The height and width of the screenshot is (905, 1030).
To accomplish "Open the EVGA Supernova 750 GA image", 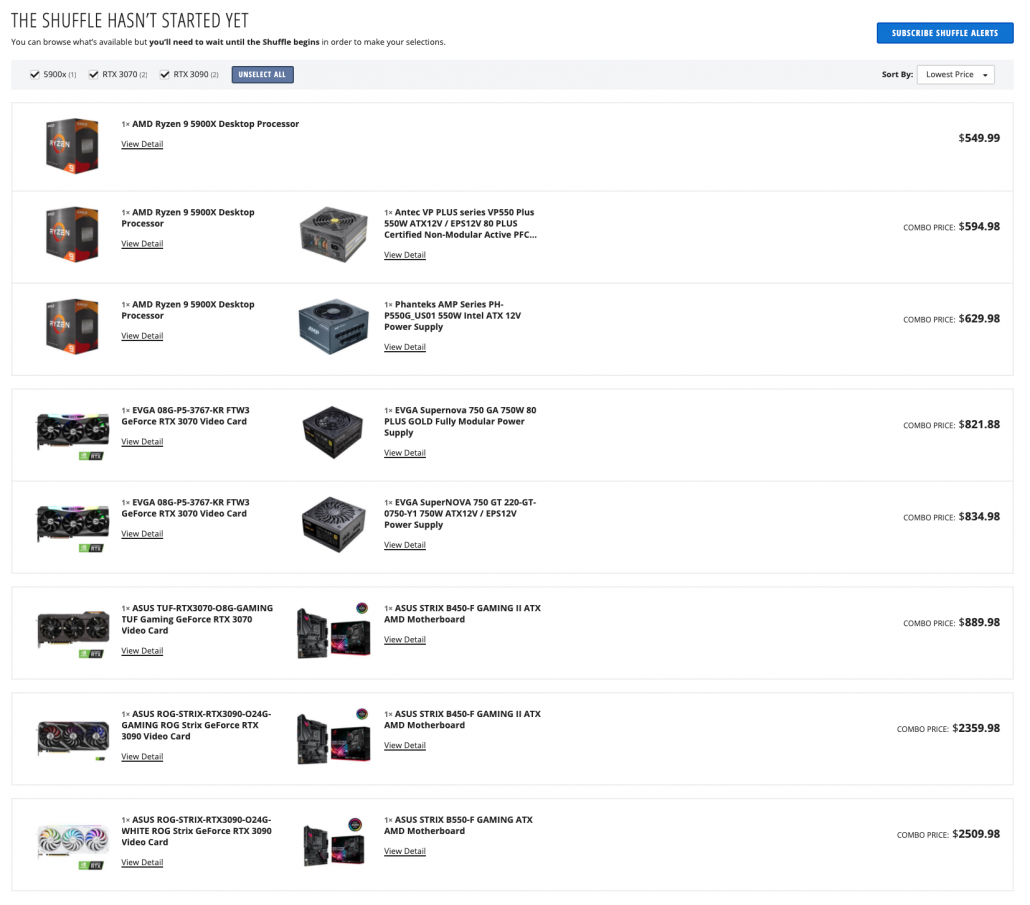I will (333, 432).
